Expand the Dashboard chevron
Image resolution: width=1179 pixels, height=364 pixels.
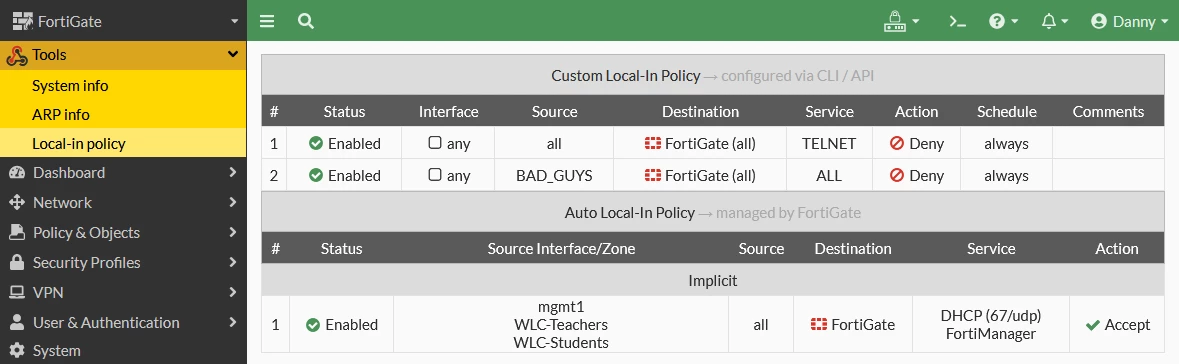point(232,172)
